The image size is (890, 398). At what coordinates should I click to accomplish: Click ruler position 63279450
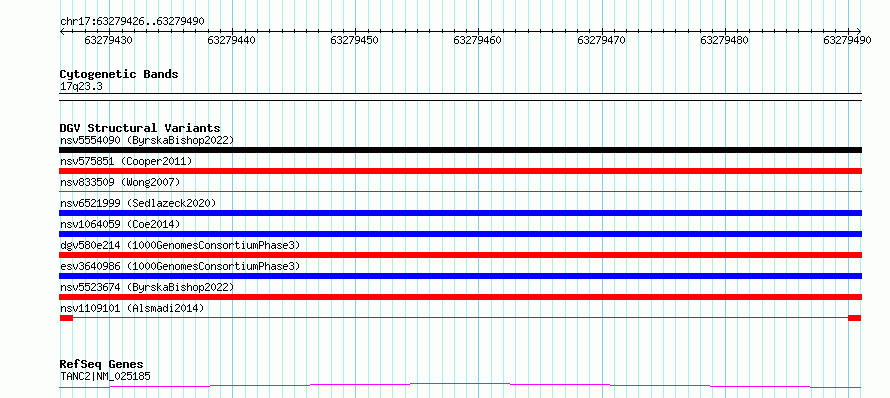tap(355, 40)
